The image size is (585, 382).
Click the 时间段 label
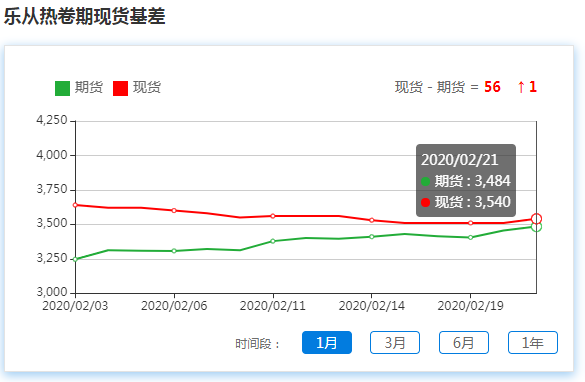[257, 344]
